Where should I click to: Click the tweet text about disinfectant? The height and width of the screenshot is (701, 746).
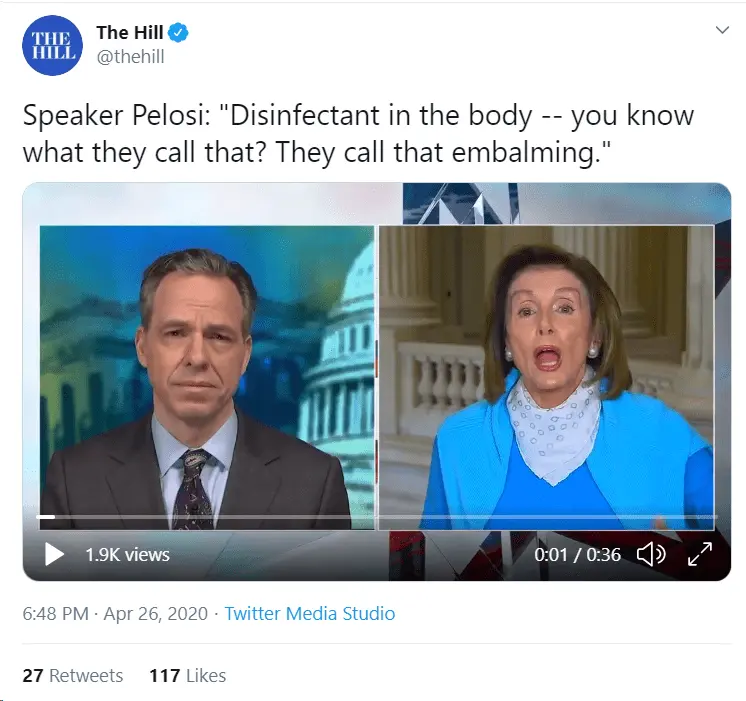(358, 134)
